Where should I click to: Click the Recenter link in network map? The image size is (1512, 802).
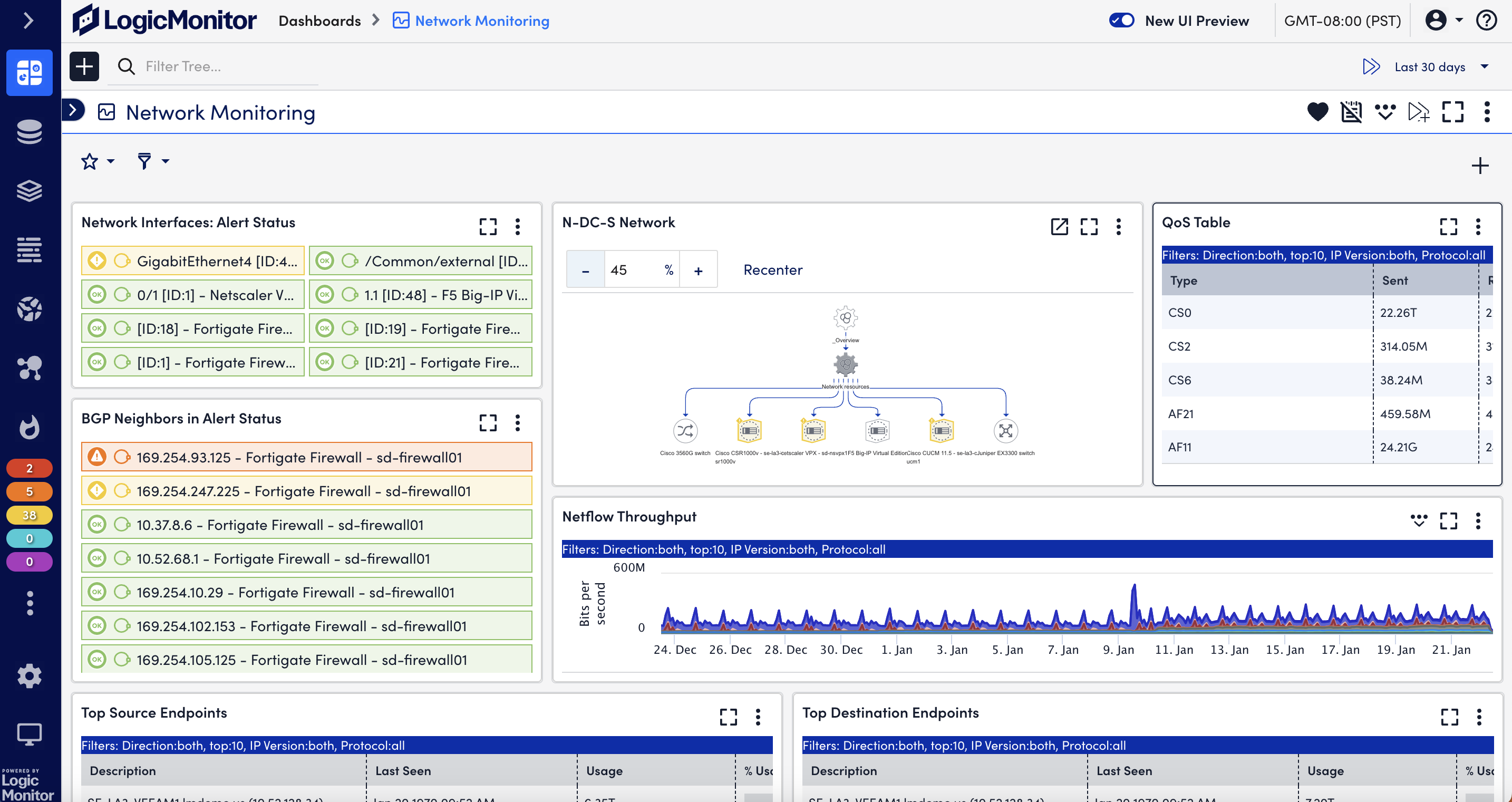772,269
